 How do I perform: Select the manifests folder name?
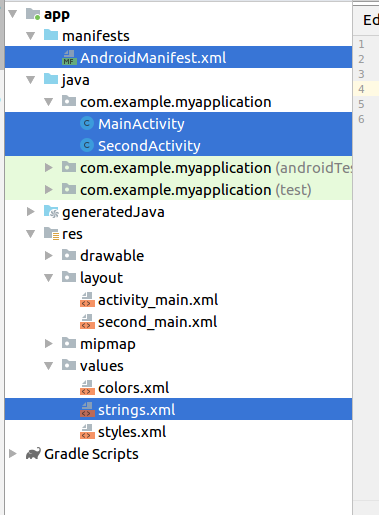(x=96, y=36)
